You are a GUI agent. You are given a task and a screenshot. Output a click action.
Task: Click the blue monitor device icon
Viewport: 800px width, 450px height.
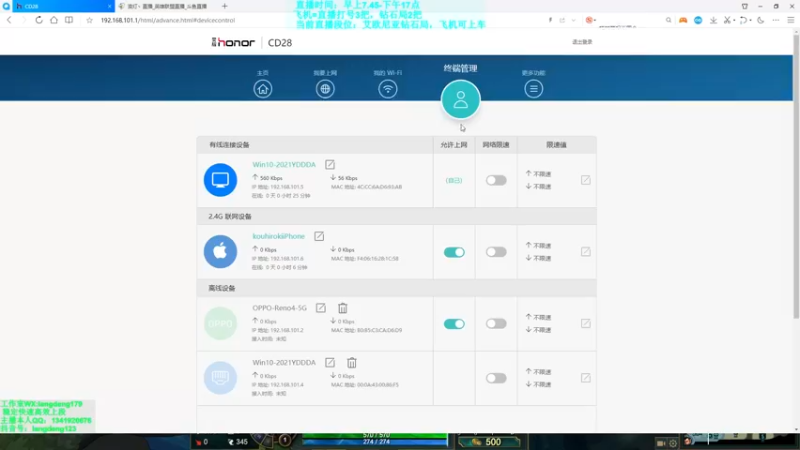220,180
